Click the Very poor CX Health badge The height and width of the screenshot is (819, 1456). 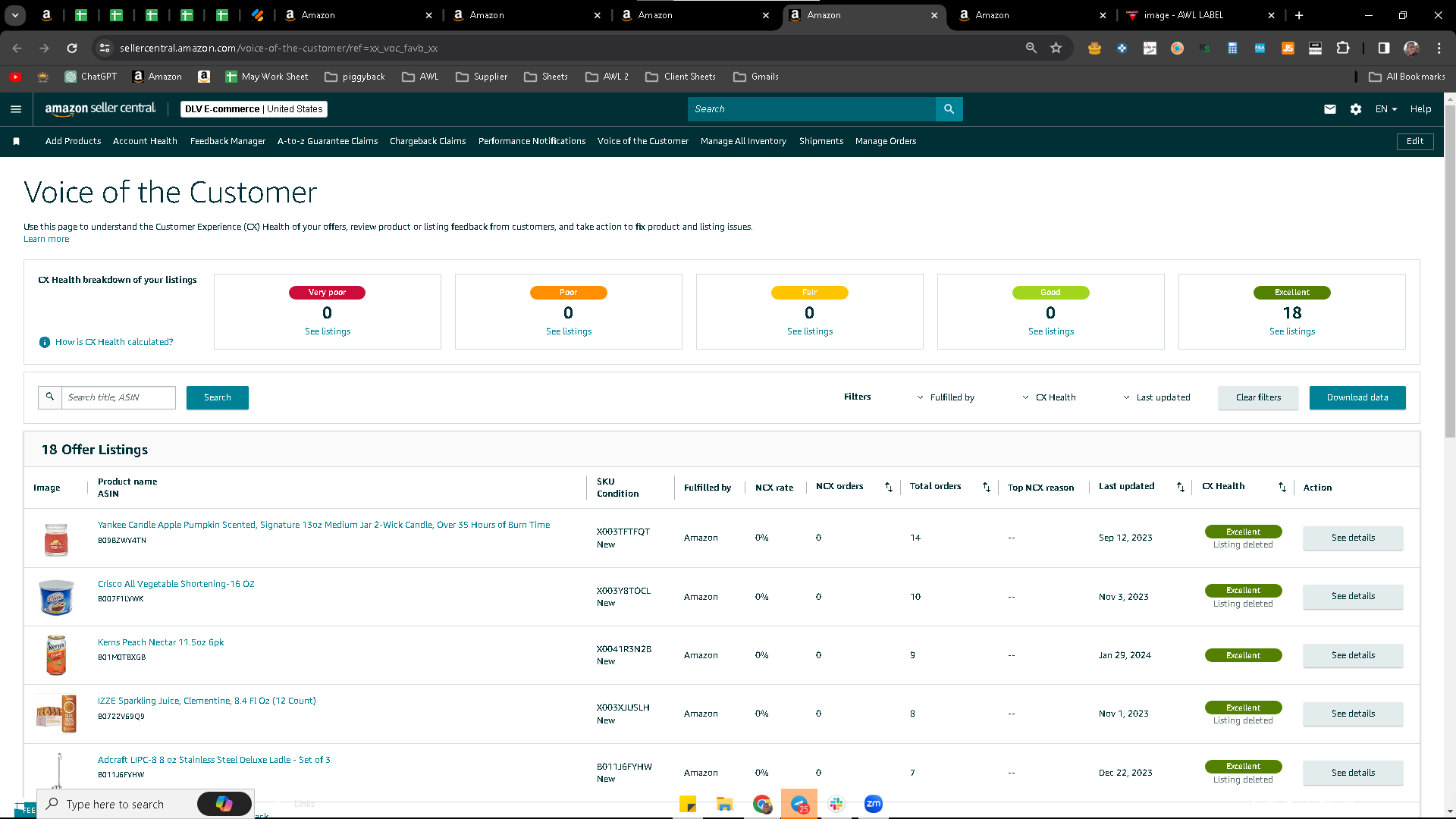coord(327,293)
